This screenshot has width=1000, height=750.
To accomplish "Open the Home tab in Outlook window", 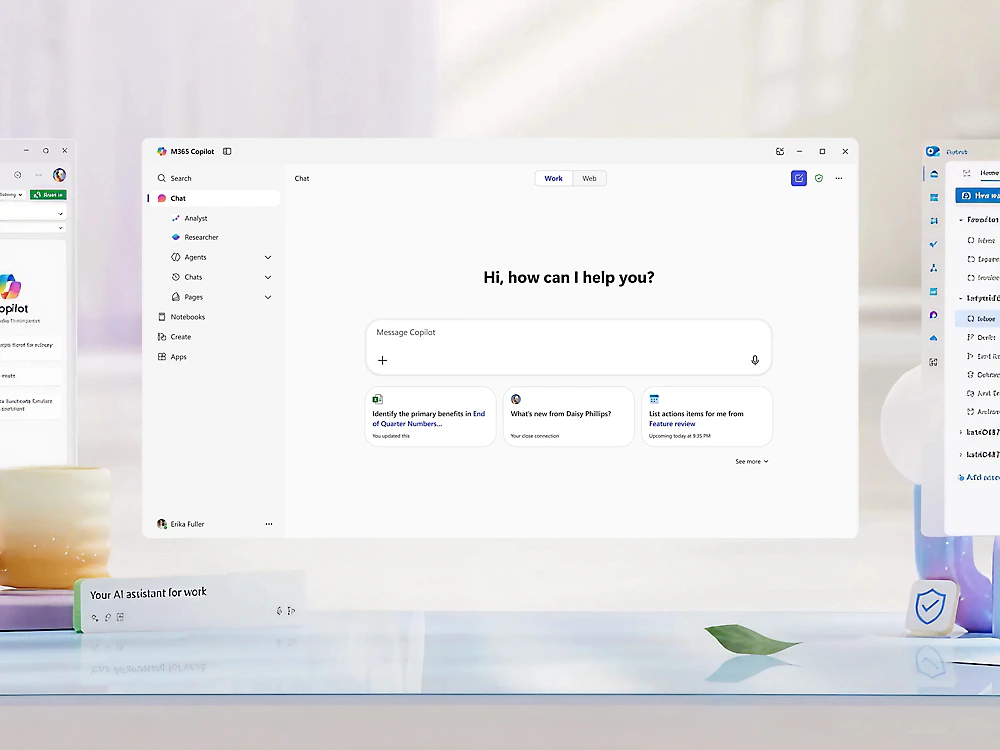I will coord(989,173).
